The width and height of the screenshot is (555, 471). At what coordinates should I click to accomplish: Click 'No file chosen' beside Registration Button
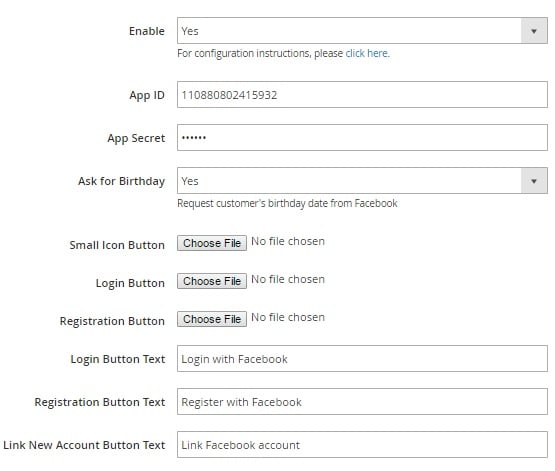click(288, 317)
